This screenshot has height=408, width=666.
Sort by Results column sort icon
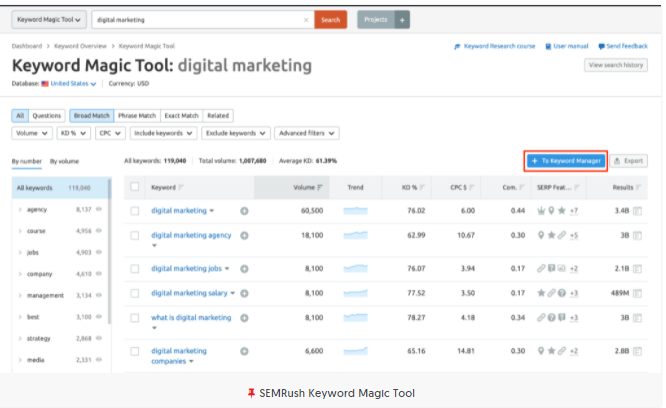click(x=638, y=187)
